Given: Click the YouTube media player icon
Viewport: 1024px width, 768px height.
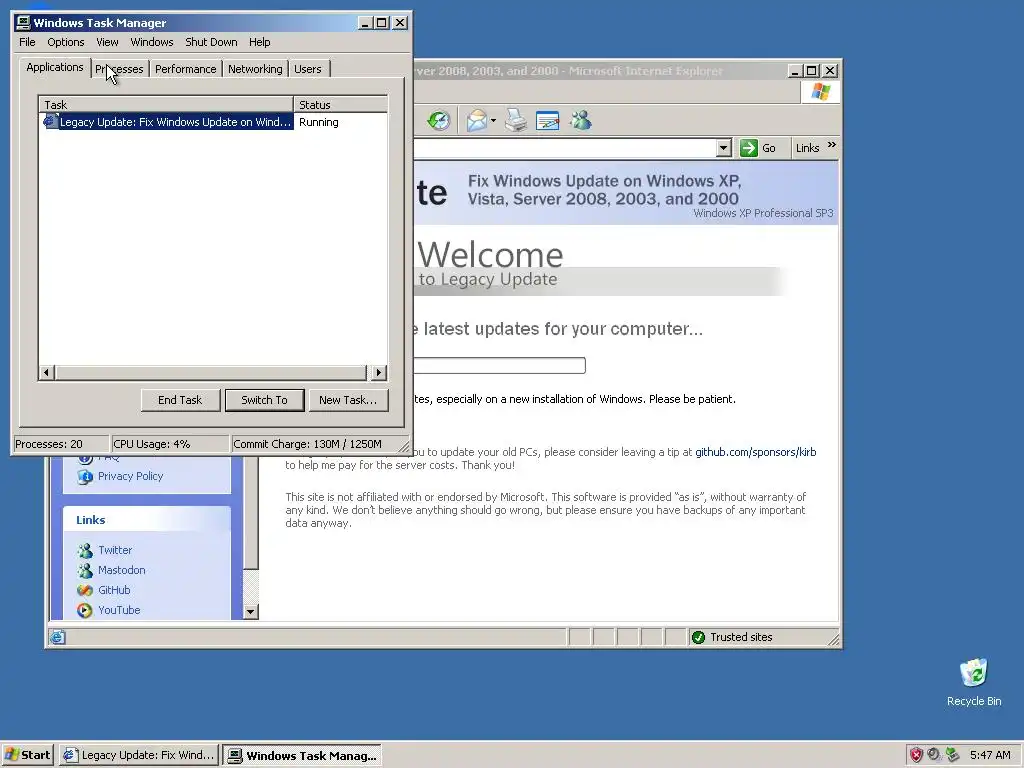Looking at the screenshot, I should [85, 610].
